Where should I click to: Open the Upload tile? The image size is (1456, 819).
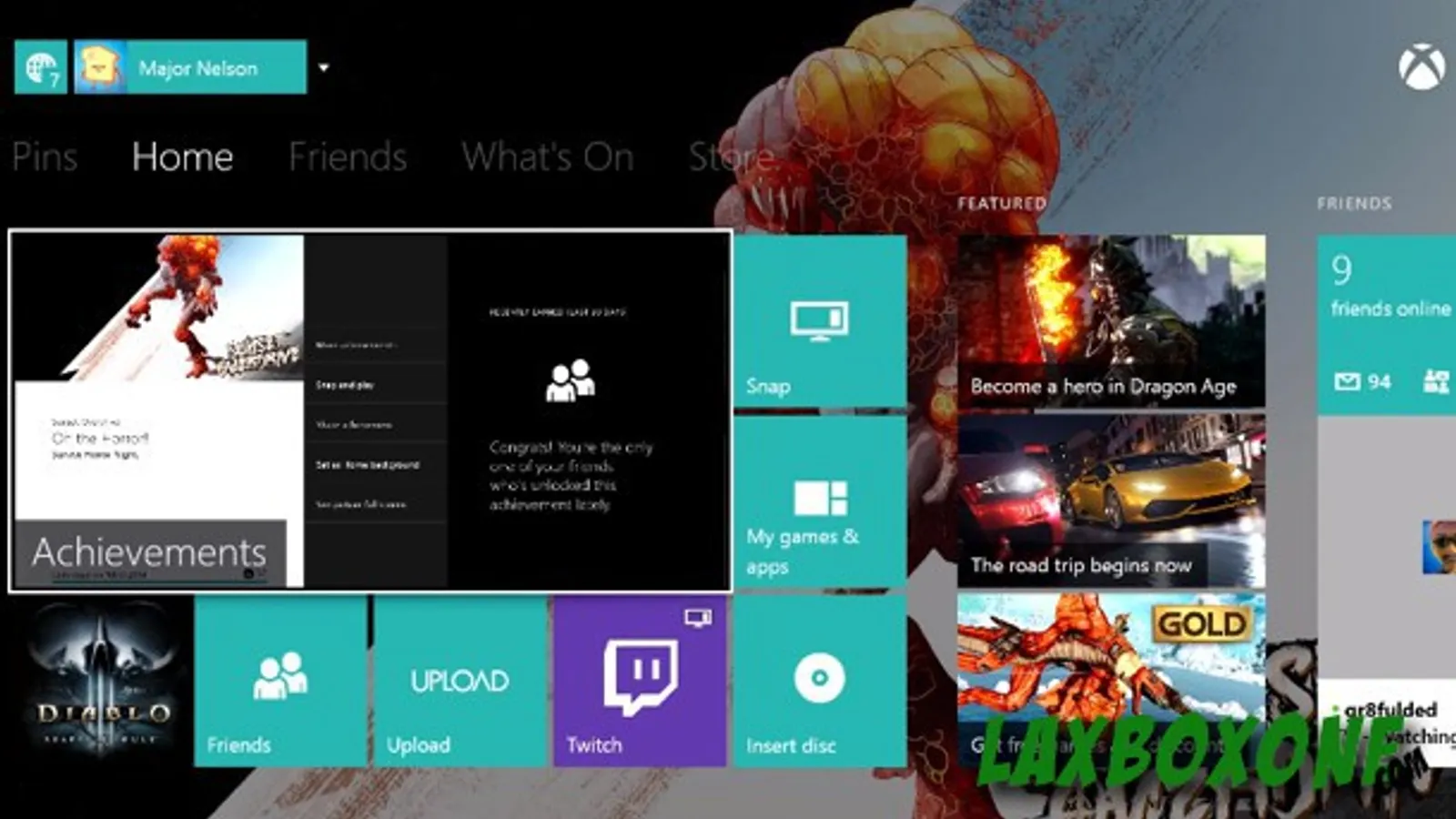(460, 682)
